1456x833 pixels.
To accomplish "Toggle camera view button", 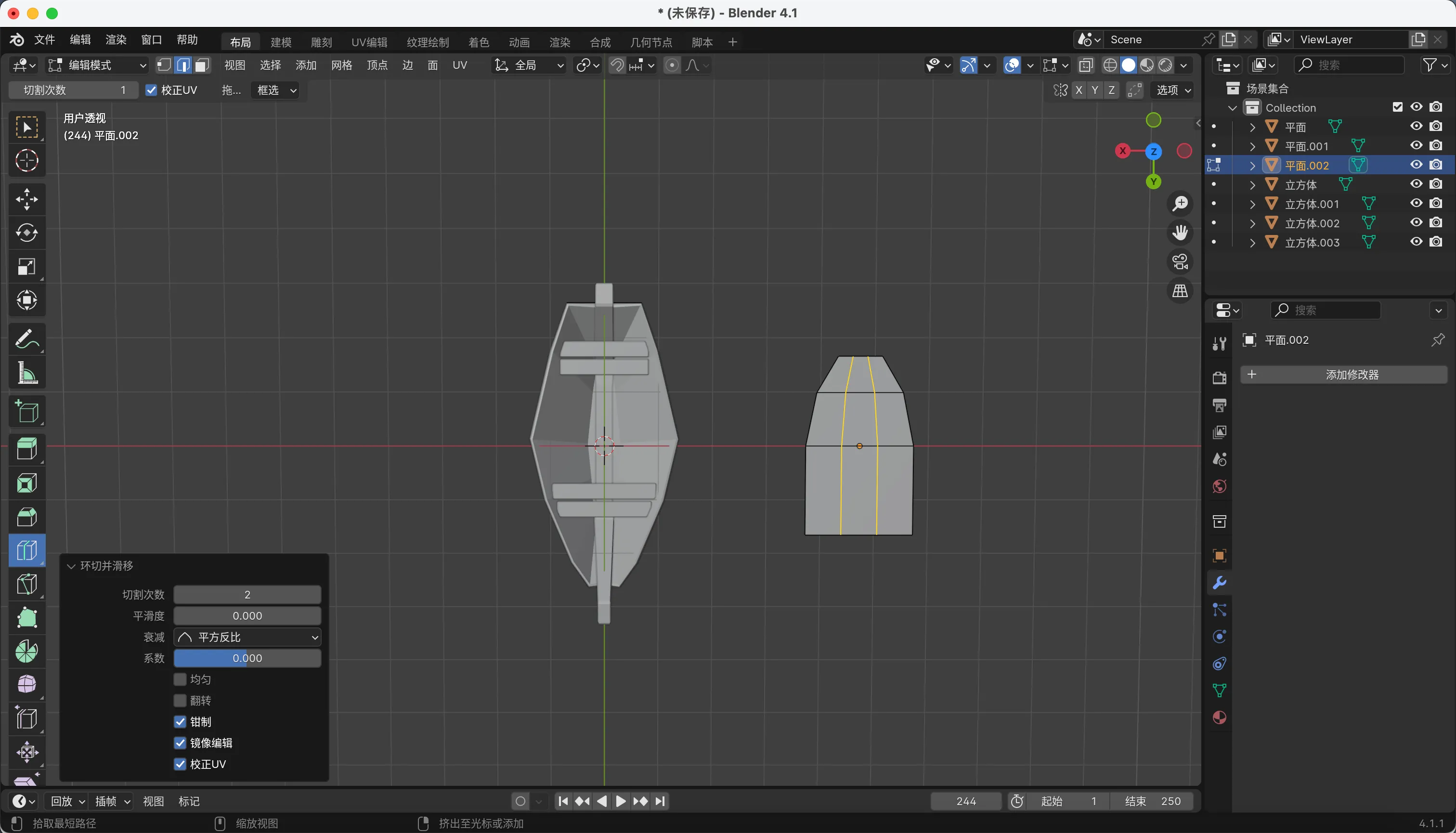I will pyautogui.click(x=1180, y=262).
